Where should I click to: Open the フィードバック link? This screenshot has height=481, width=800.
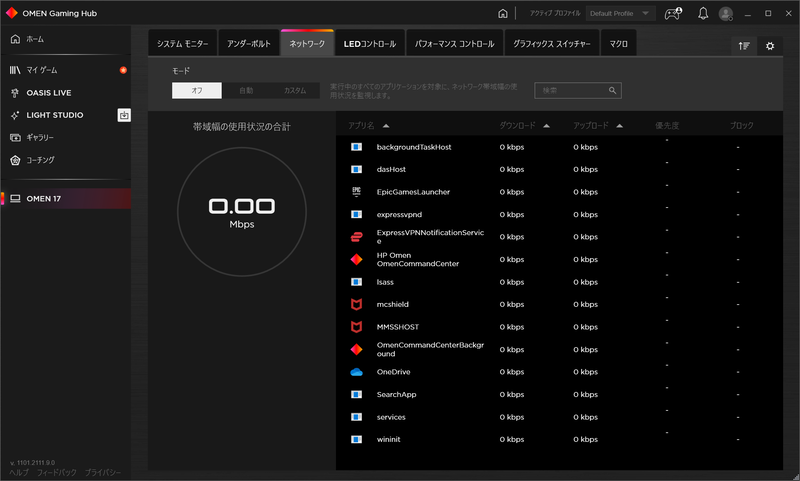(57, 473)
